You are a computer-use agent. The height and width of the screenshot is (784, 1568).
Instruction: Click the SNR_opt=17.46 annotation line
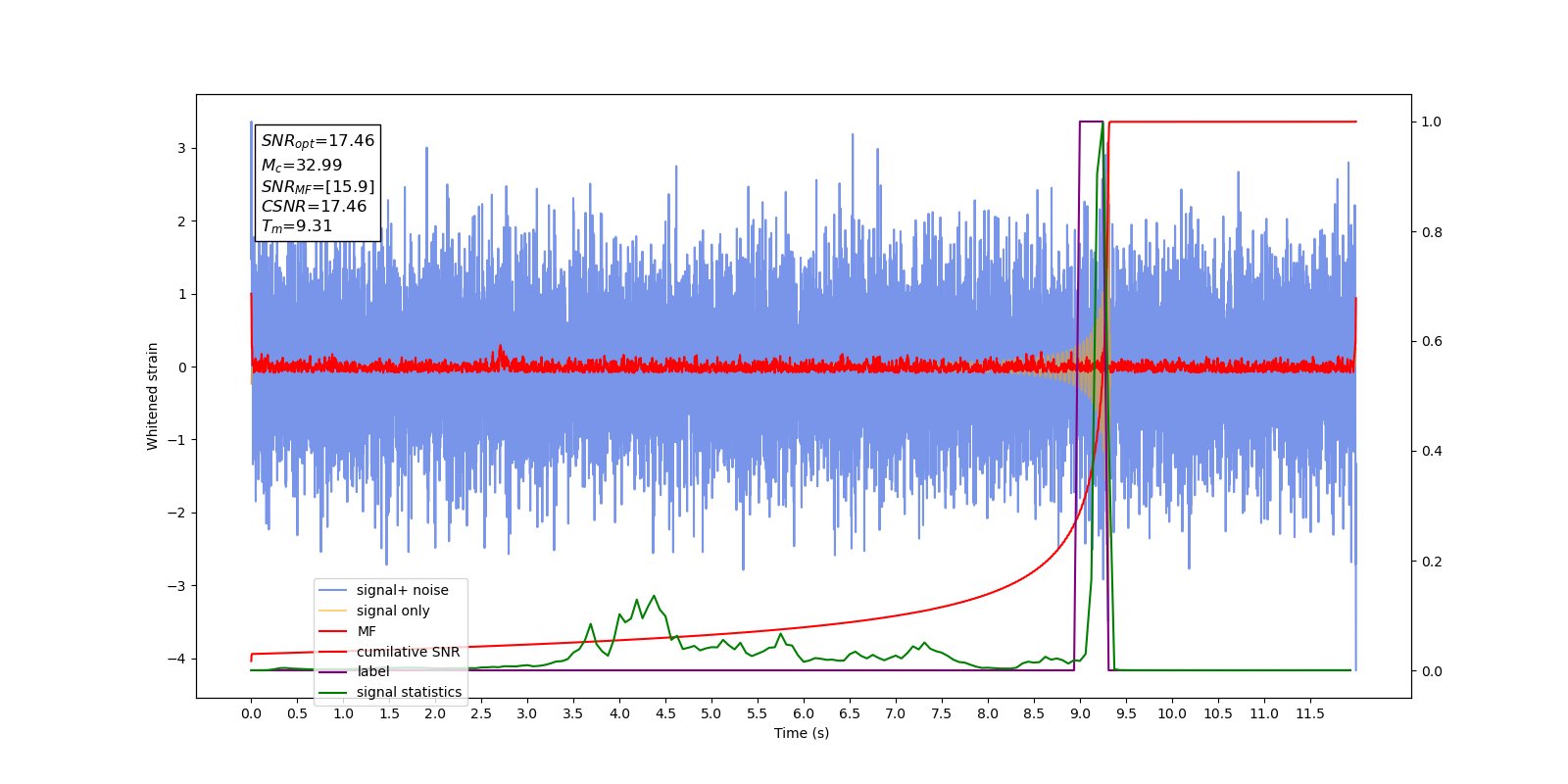318,141
